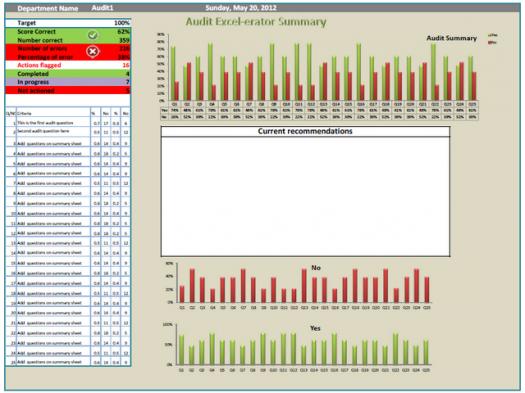This screenshot has height=393, width=525.
Task: Select the Q1 green bar in the Yes chart
Action: click(181, 349)
